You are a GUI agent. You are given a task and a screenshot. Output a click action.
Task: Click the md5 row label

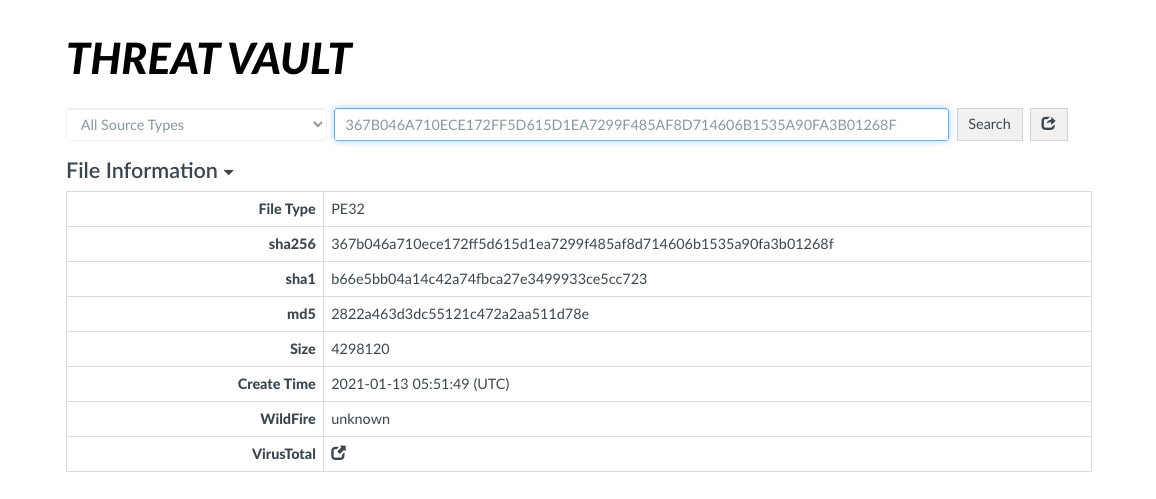click(x=300, y=314)
